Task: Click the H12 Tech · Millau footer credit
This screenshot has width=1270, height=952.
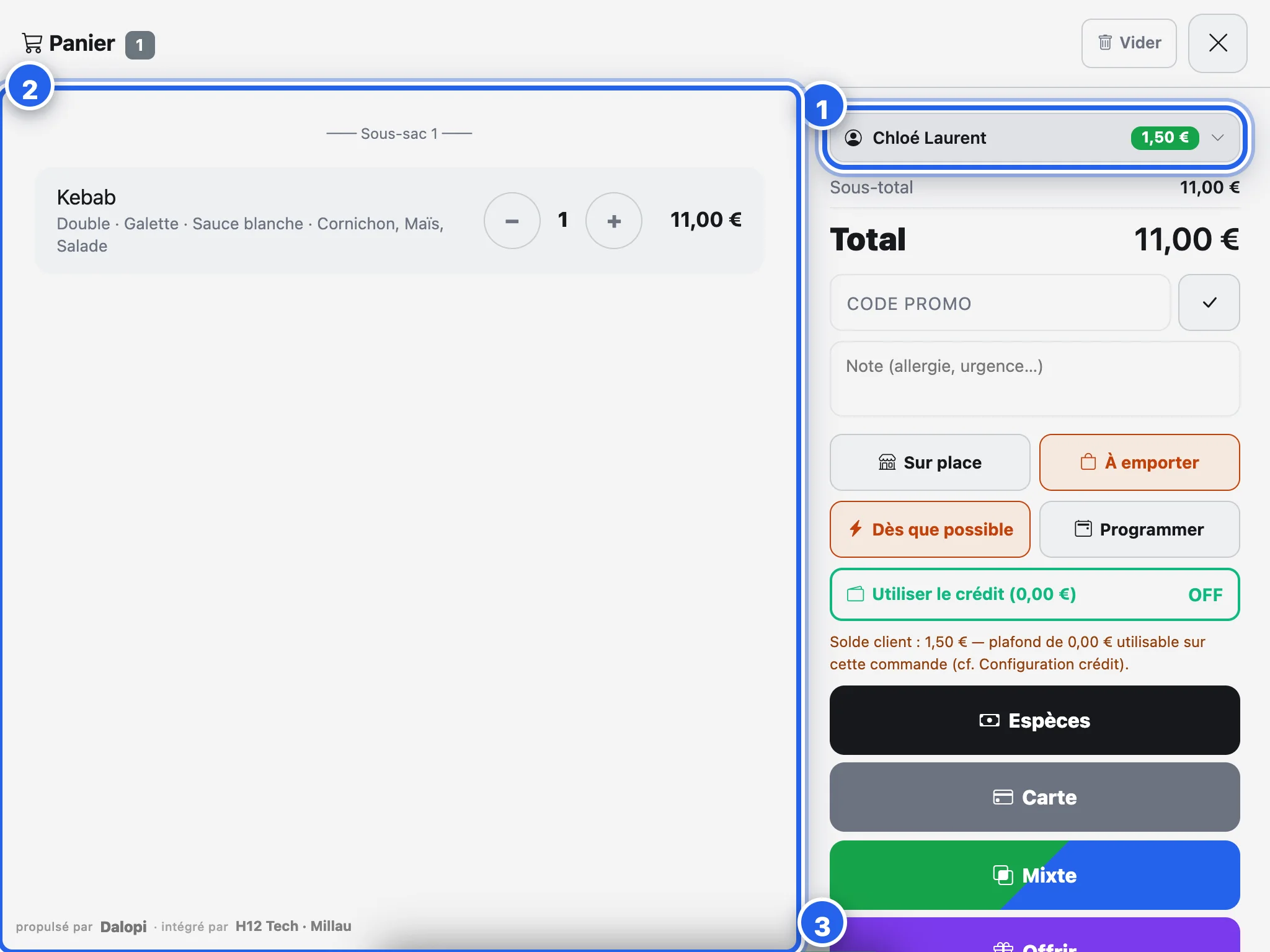Action: pyautogui.click(x=293, y=926)
